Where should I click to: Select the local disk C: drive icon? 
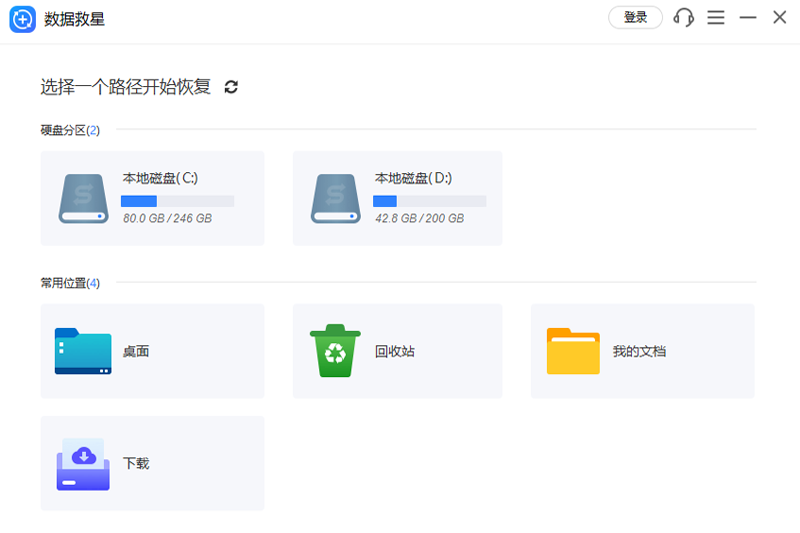[83, 198]
